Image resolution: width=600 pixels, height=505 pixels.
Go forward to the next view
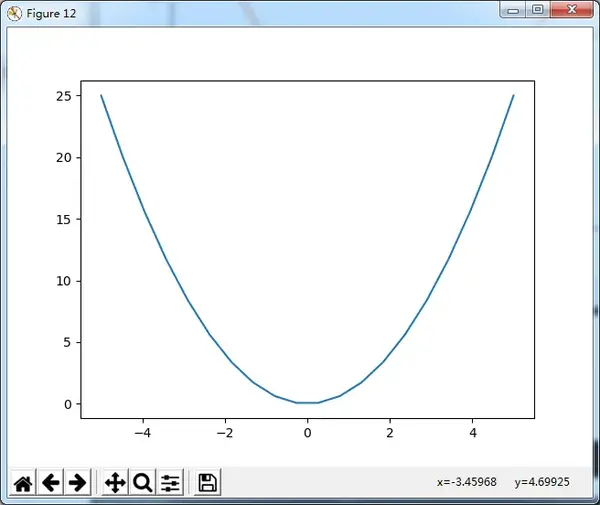[78, 482]
